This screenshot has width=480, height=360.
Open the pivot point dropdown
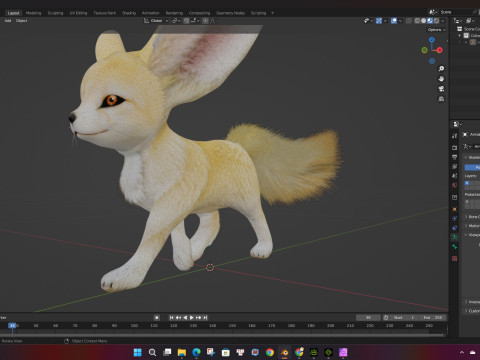[176, 21]
